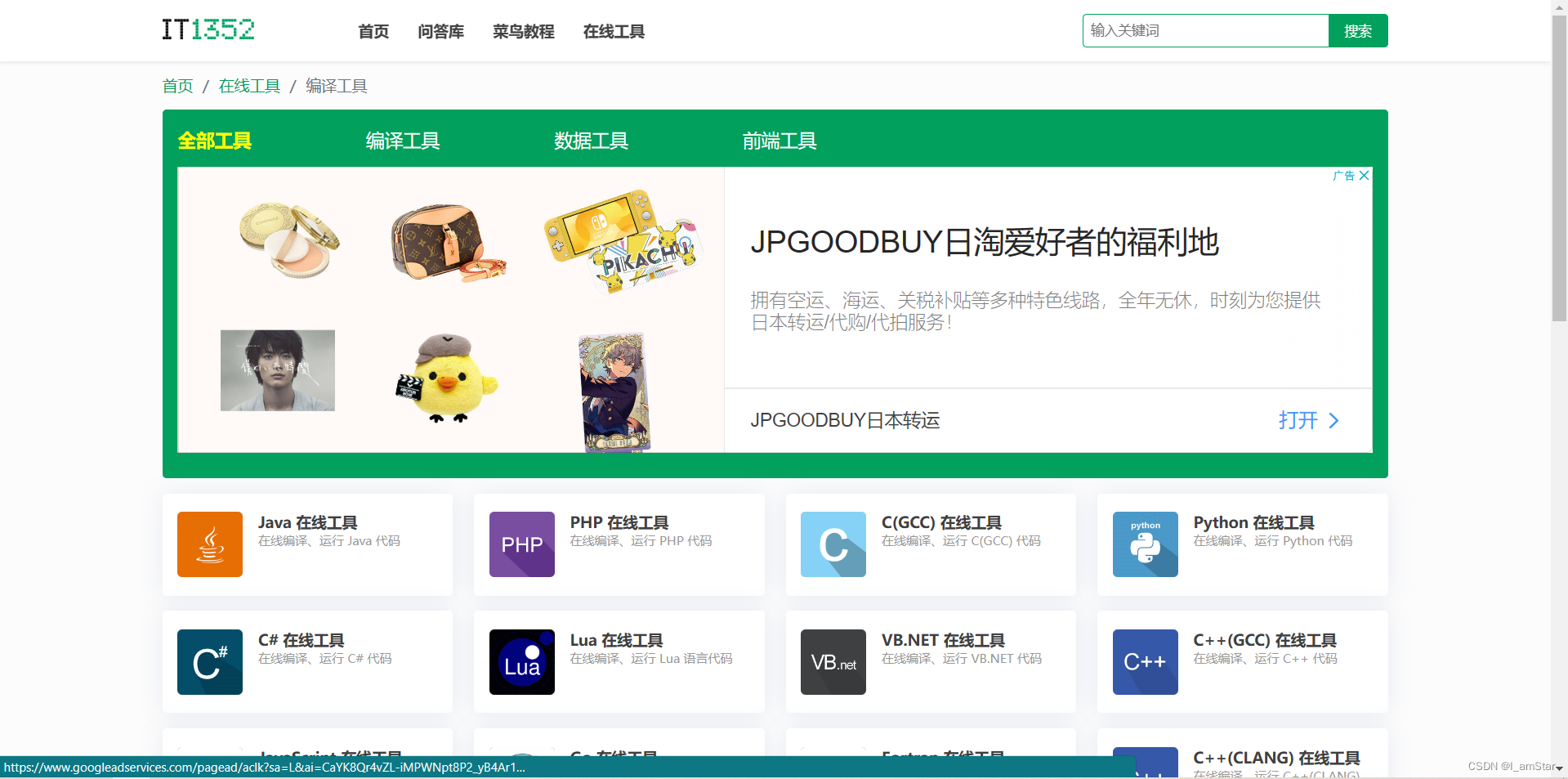
Task: Open the Python tool icon
Action: pos(1146,544)
